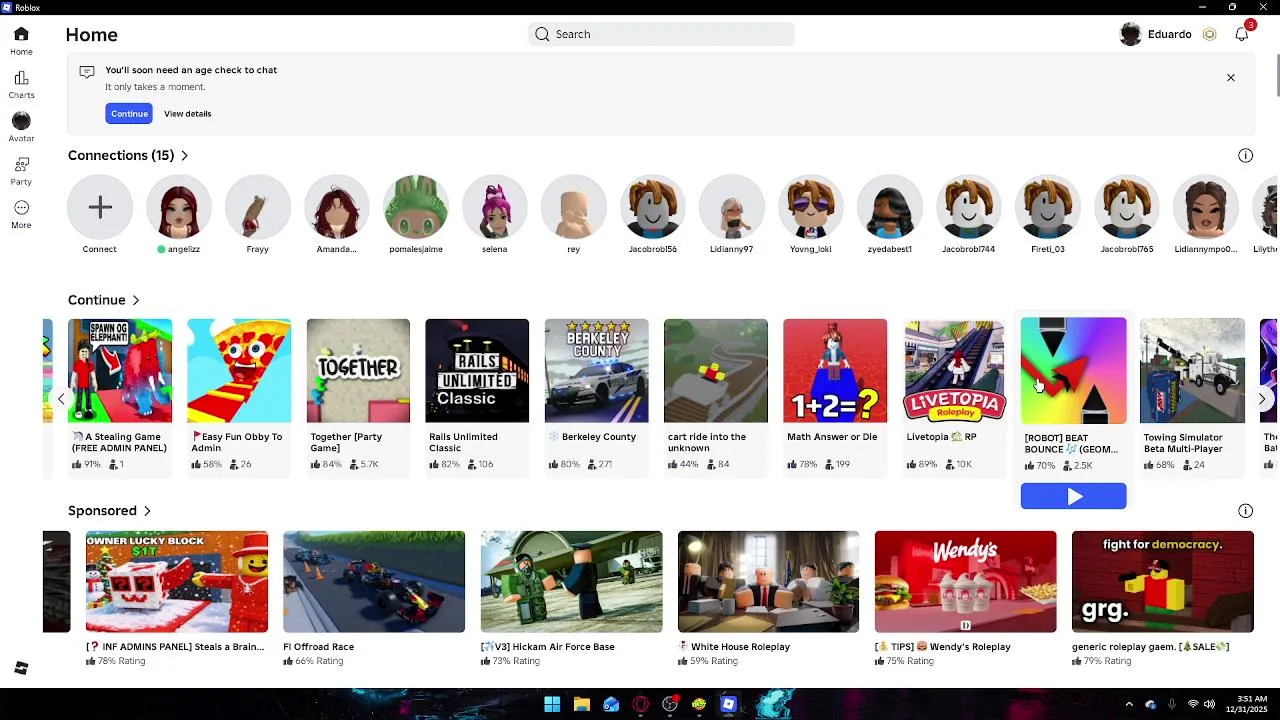Click the Home page heading
Image resolution: width=1280 pixels, height=720 pixels.
click(92, 35)
